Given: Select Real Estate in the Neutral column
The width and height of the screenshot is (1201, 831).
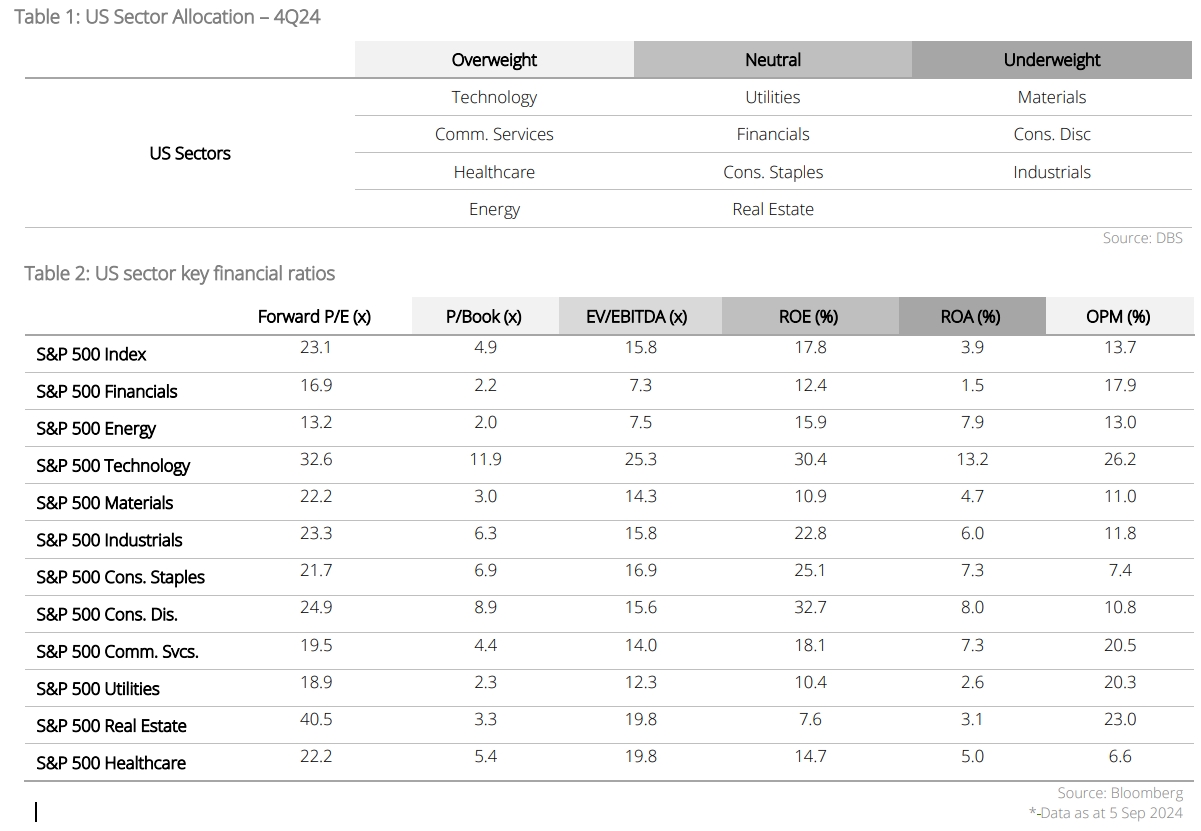Looking at the screenshot, I should coord(773,209).
